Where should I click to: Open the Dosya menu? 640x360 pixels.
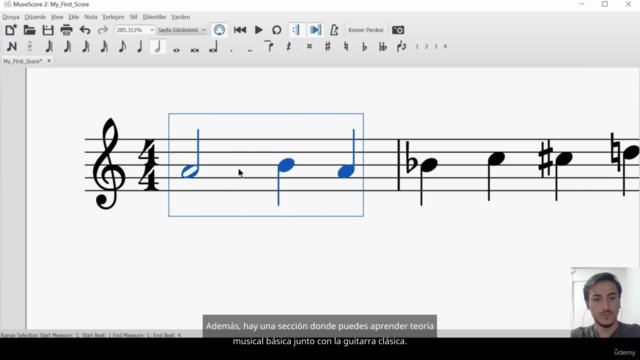pyautogui.click(x=11, y=17)
